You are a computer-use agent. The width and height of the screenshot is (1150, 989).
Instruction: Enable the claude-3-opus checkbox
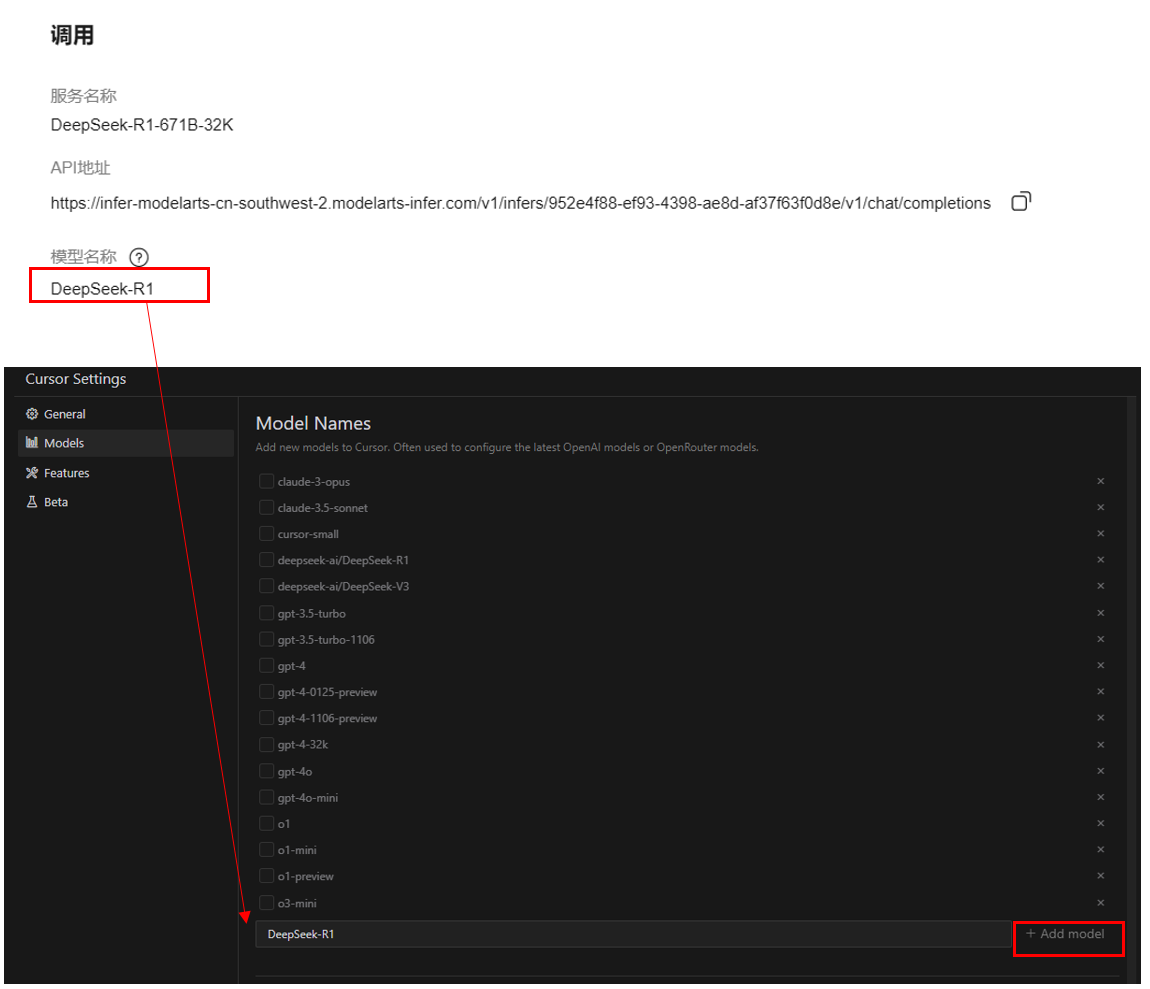click(x=266, y=481)
